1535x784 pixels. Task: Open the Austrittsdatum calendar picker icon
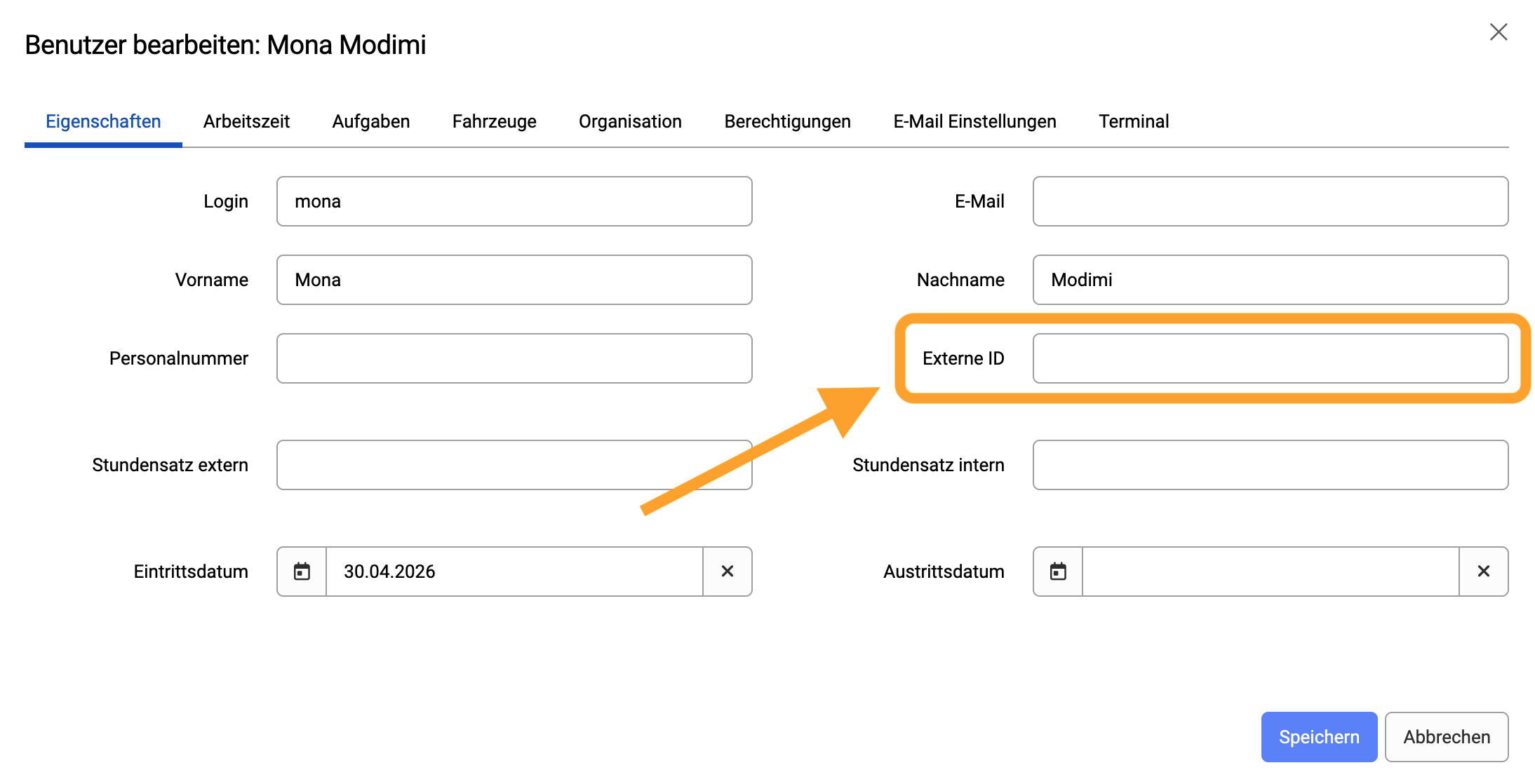tap(1058, 572)
